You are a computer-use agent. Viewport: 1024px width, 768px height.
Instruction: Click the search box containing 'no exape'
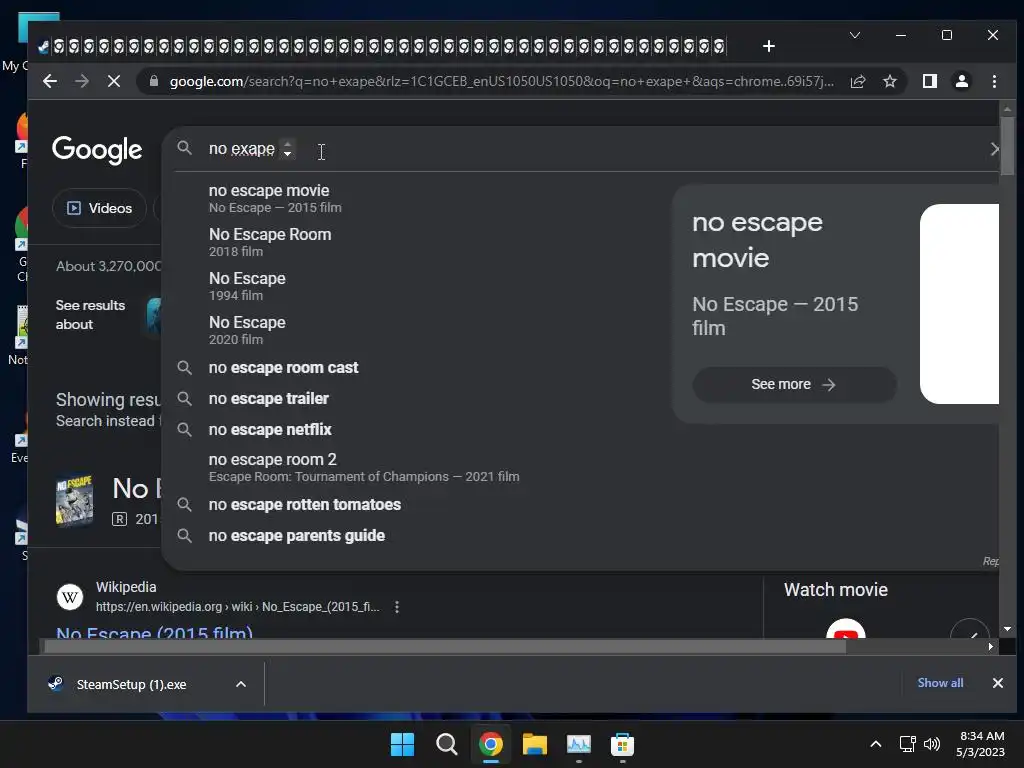point(581,149)
